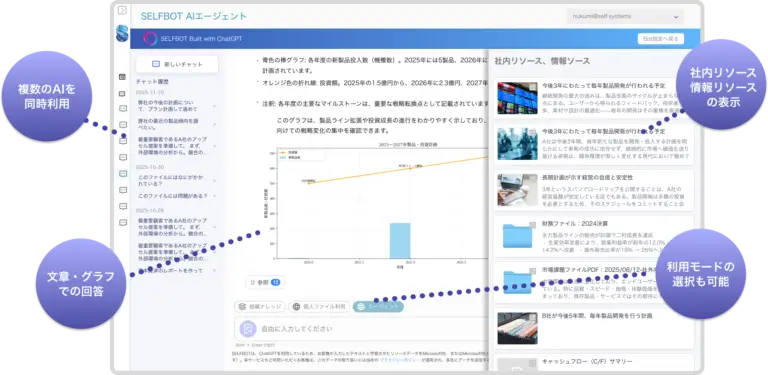Expand the sidebar with the top arrow icon
Viewport: 768px width, 375px height.
pos(122,10)
